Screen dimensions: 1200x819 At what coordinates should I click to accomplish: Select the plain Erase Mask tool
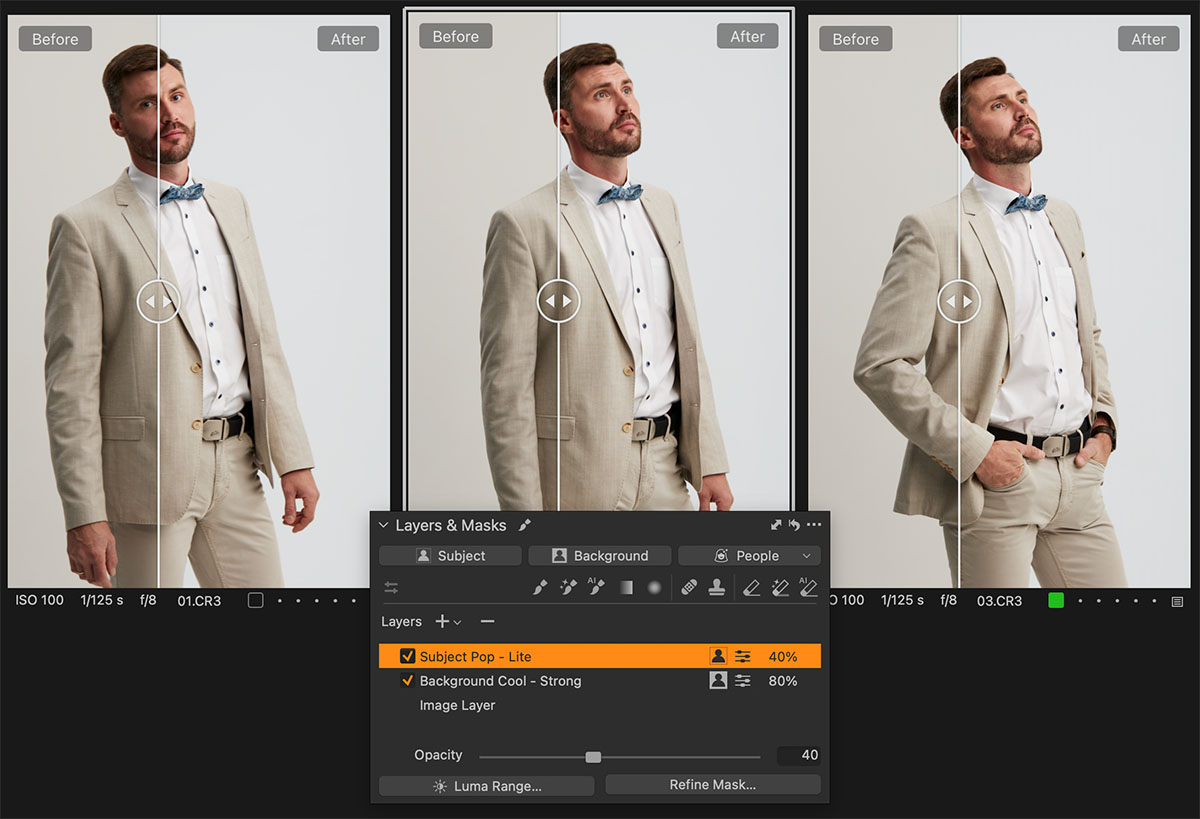click(752, 588)
